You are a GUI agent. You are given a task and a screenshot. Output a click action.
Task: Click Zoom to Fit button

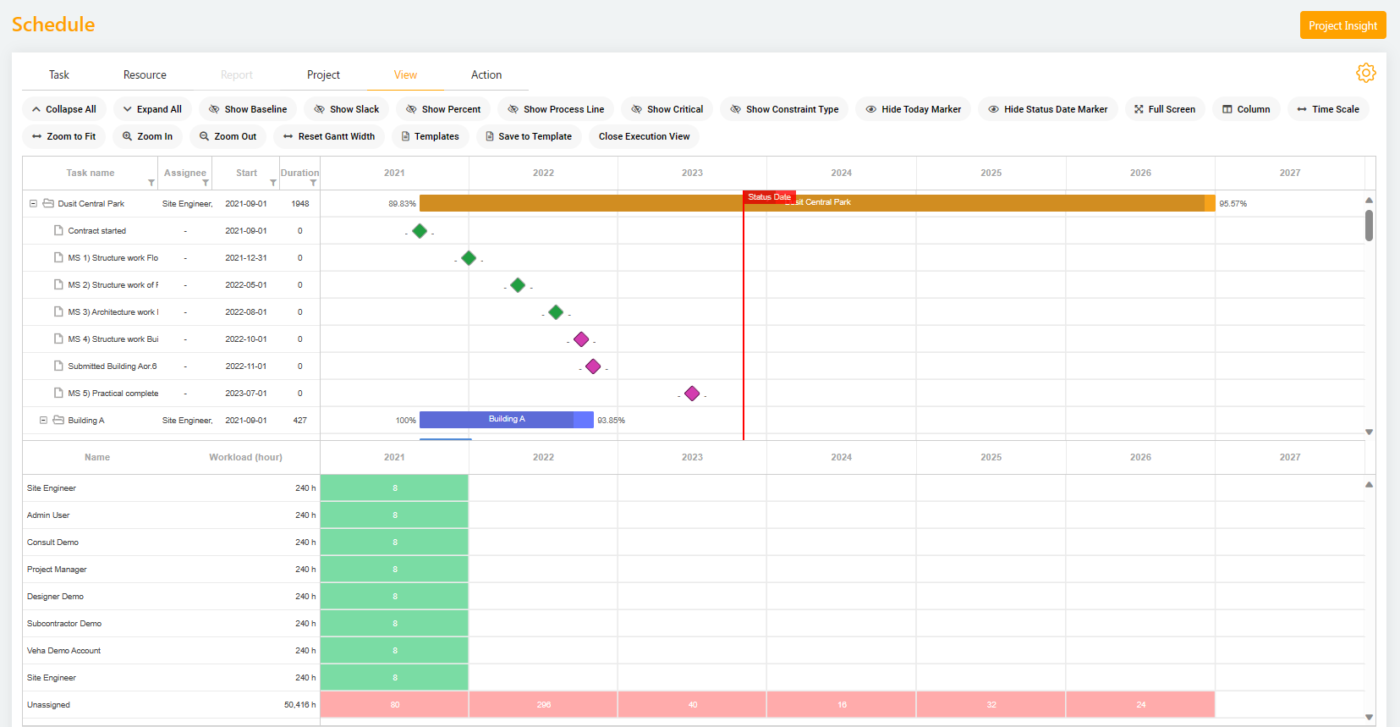[x=63, y=136]
